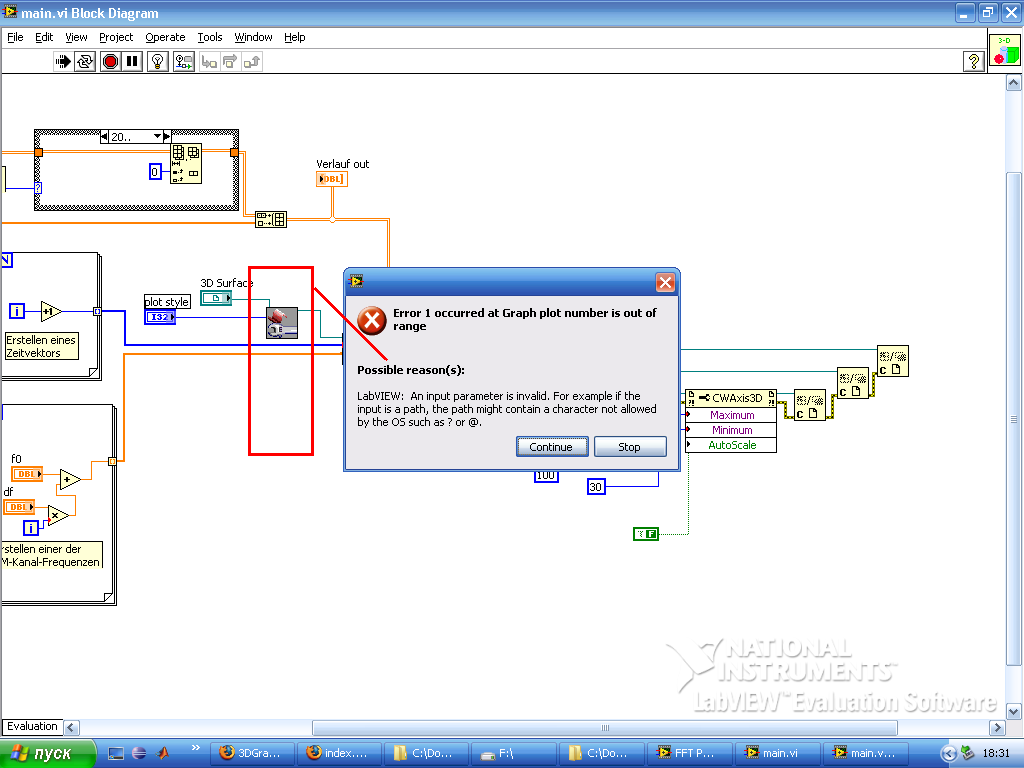
Task: Click the horizontal scrollbar right arrow
Action: (x=997, y=728)
